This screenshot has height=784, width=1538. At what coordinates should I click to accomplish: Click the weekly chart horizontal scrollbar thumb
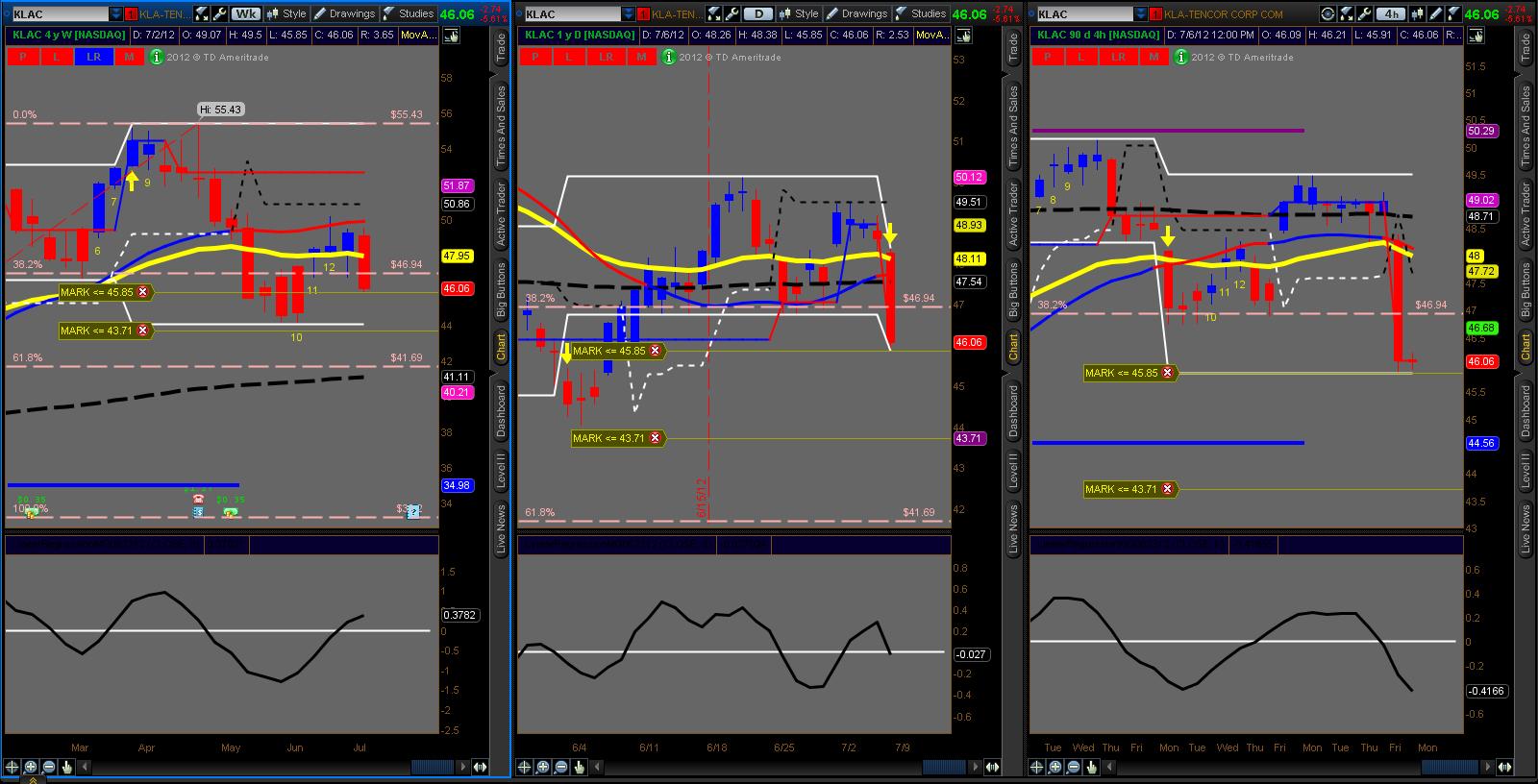[434, 767]
